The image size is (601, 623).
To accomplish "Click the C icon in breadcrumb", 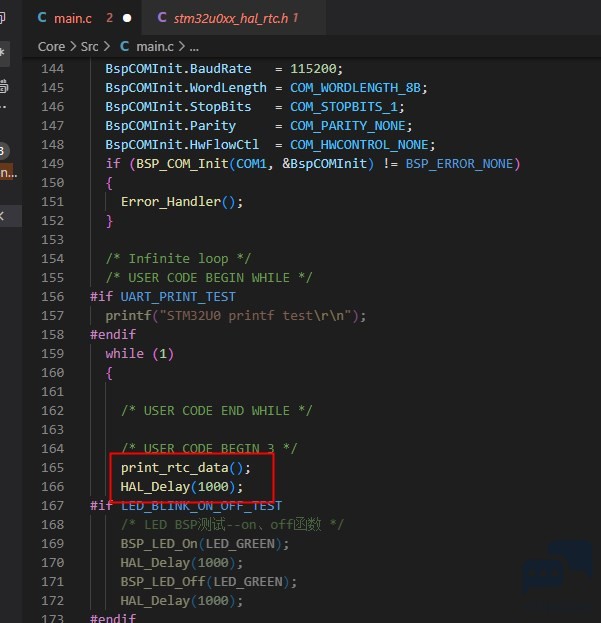I will point(125,47).
